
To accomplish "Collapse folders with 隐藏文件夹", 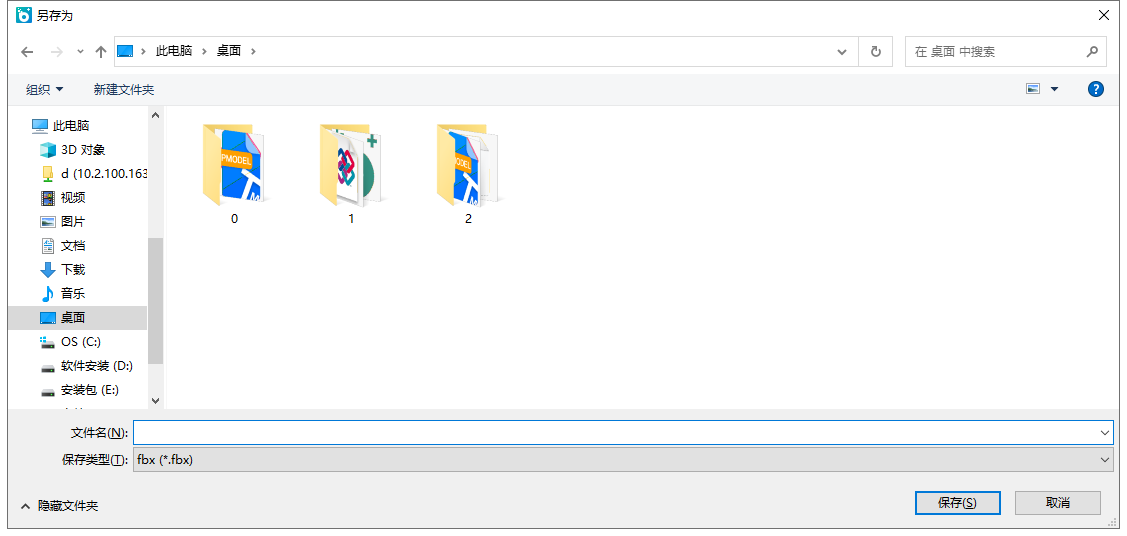I will point(60,506).
